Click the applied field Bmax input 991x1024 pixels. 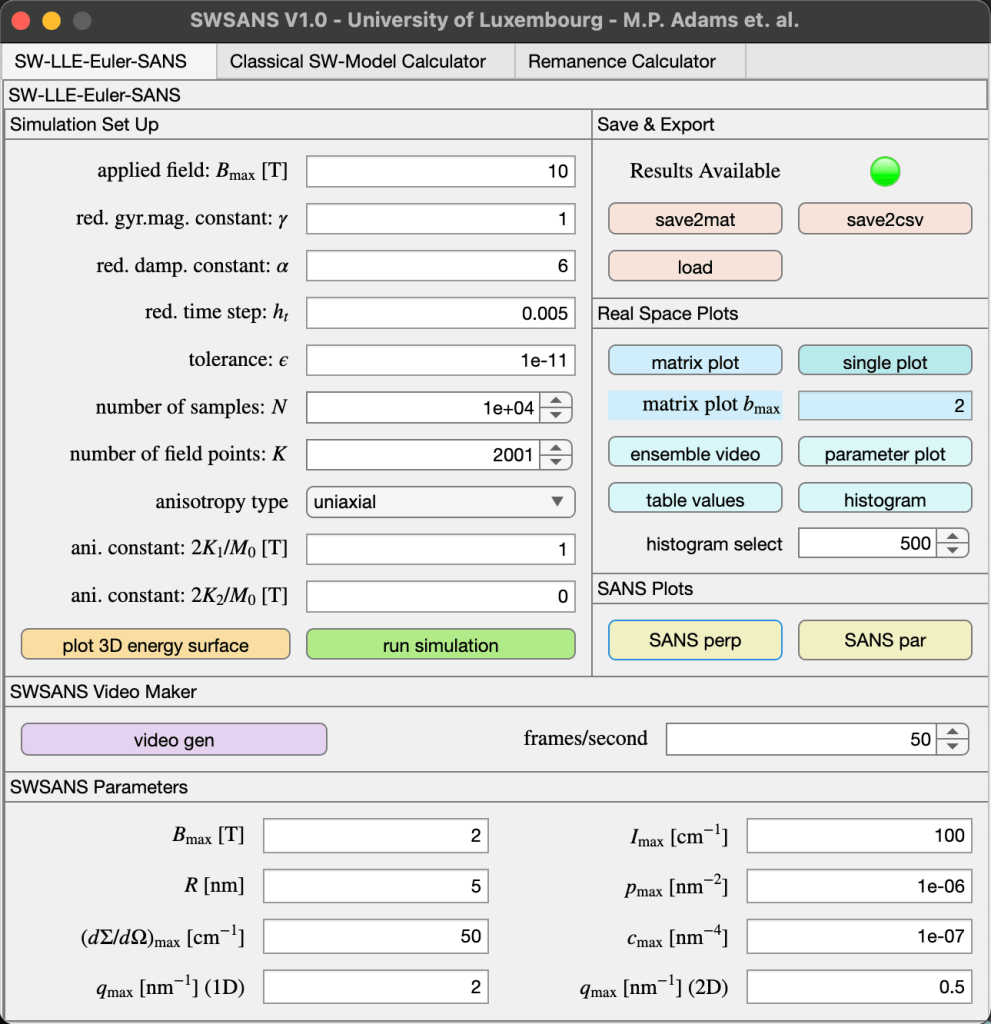click(x=440, y=171)
